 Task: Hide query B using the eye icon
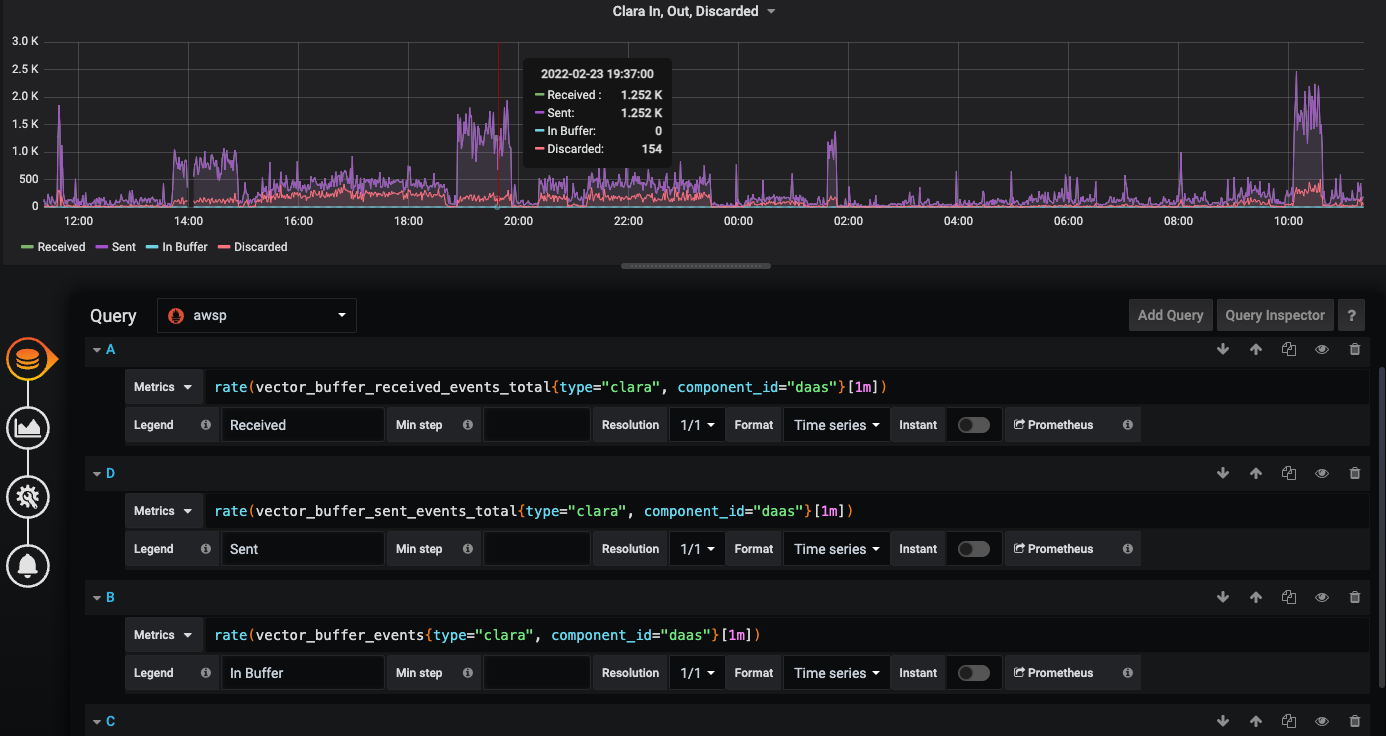point(1321,597)
